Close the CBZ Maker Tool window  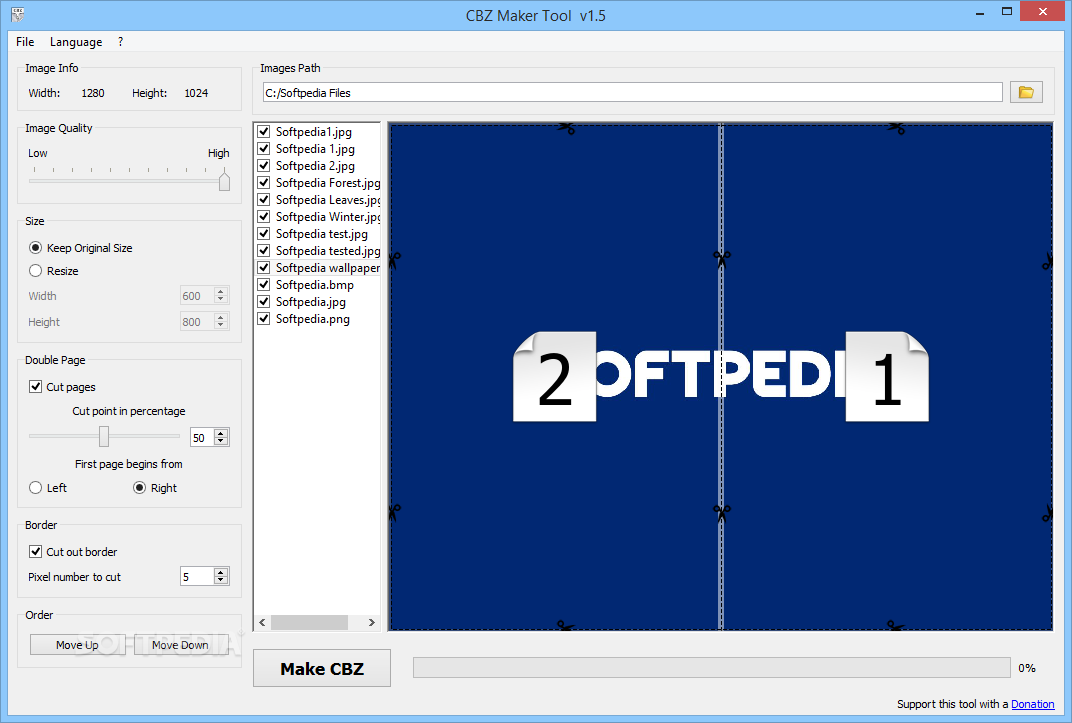pos(1043,11)
